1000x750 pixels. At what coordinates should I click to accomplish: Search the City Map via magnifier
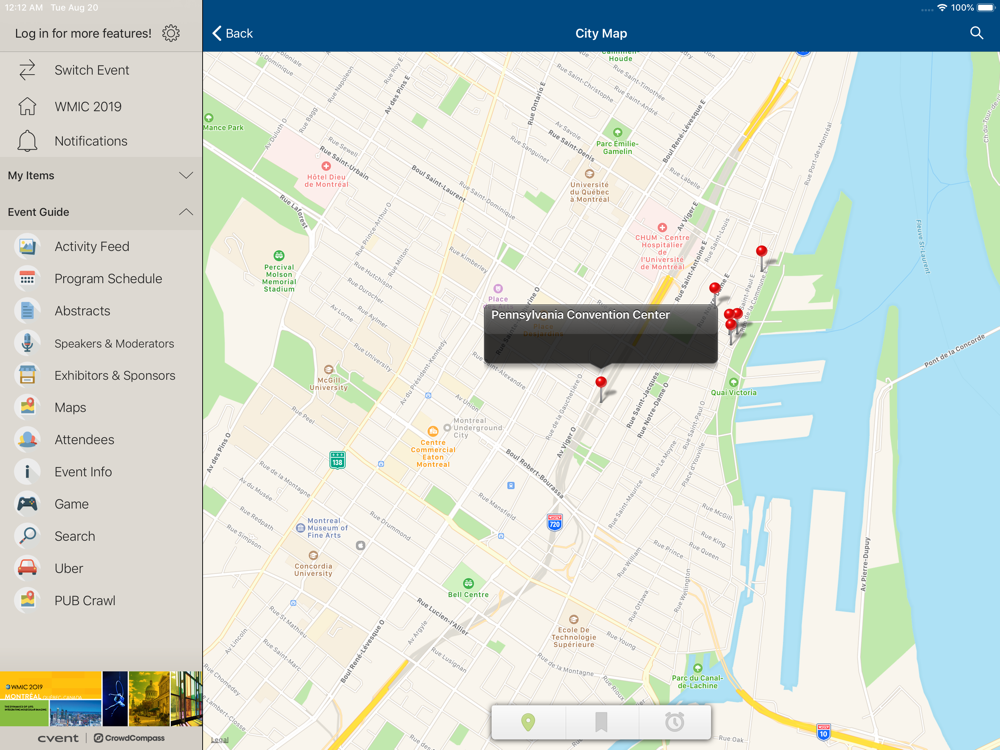pos(976,33)
